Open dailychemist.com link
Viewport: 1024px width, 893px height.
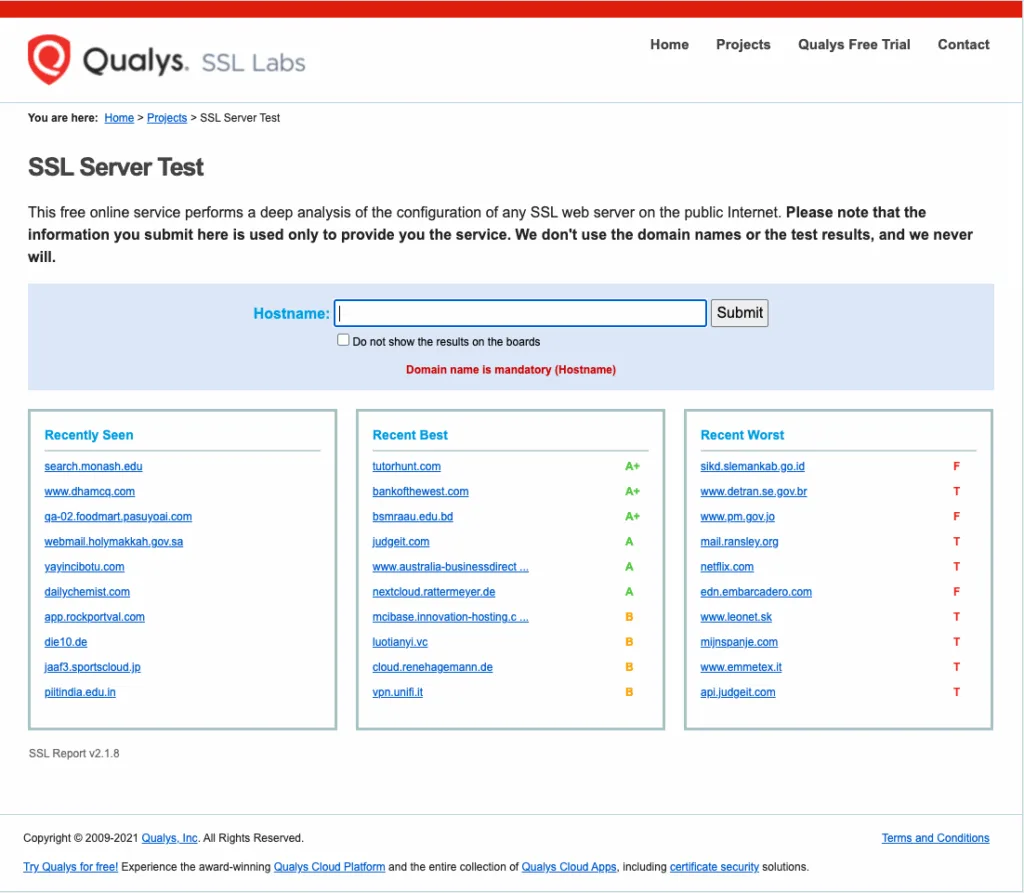[87, 592]
